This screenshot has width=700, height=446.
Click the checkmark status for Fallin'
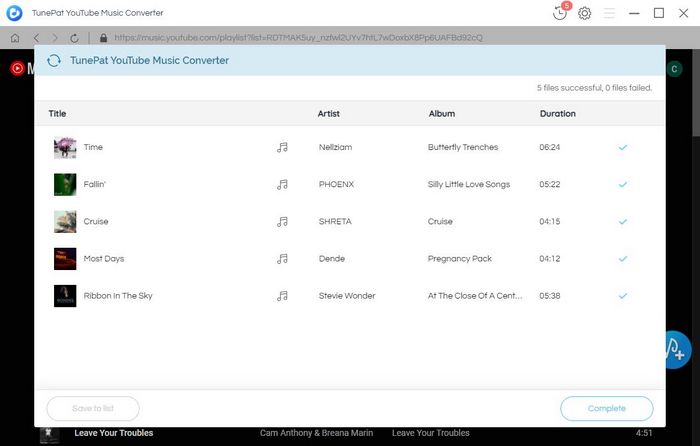pyautogui.click(x=623, y=184)
